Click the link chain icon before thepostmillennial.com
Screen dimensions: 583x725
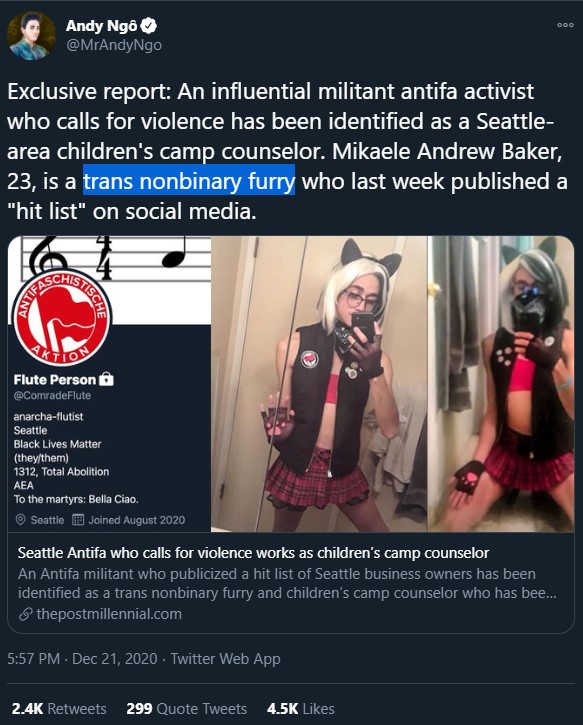pos(25,614)
